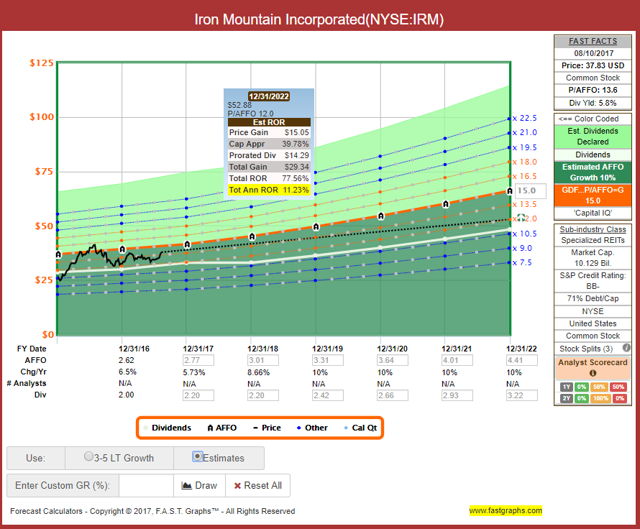Click the dark green Estimated AFFO Growth key

coord(593,172)
